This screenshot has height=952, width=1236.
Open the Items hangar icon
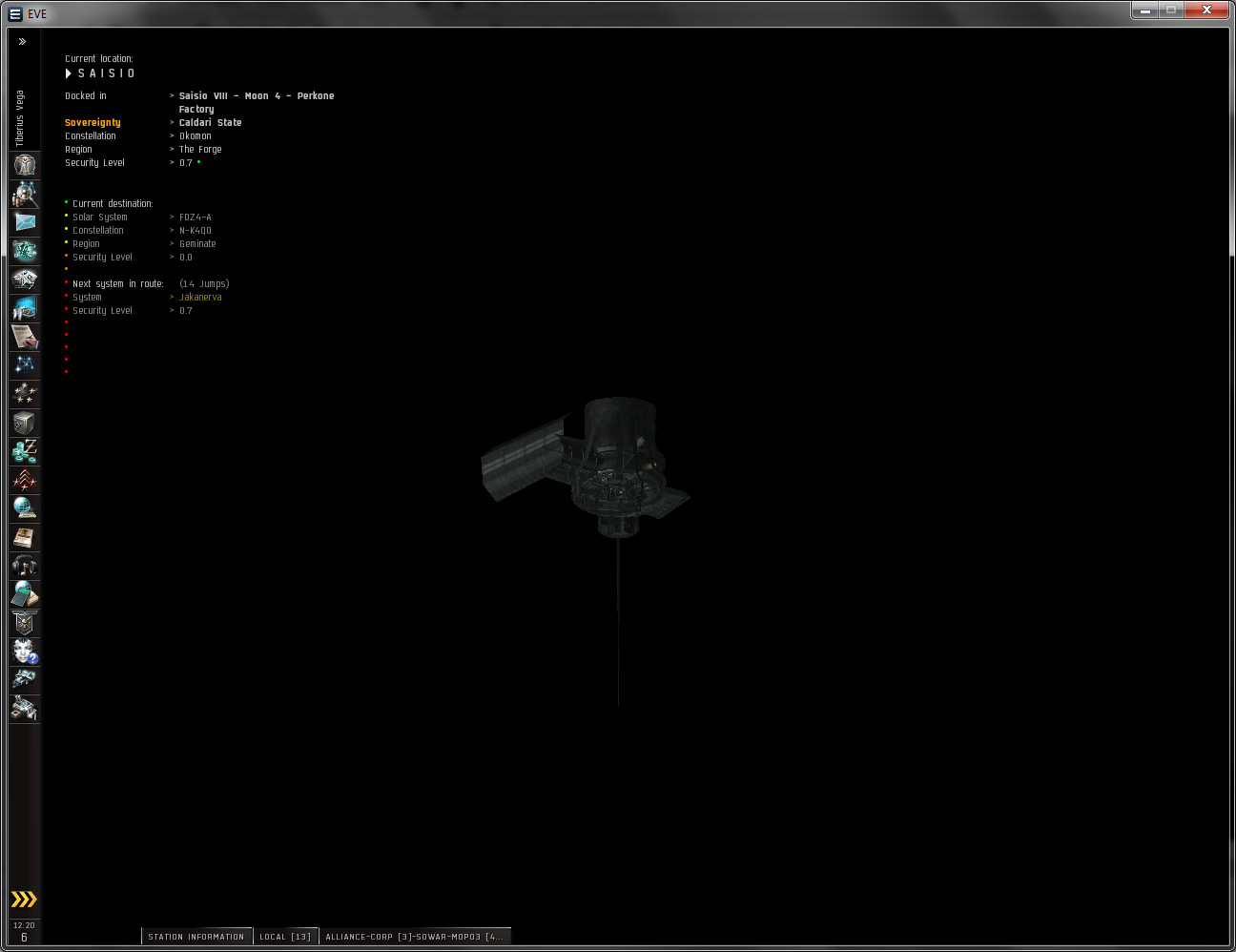coord(25,709)
